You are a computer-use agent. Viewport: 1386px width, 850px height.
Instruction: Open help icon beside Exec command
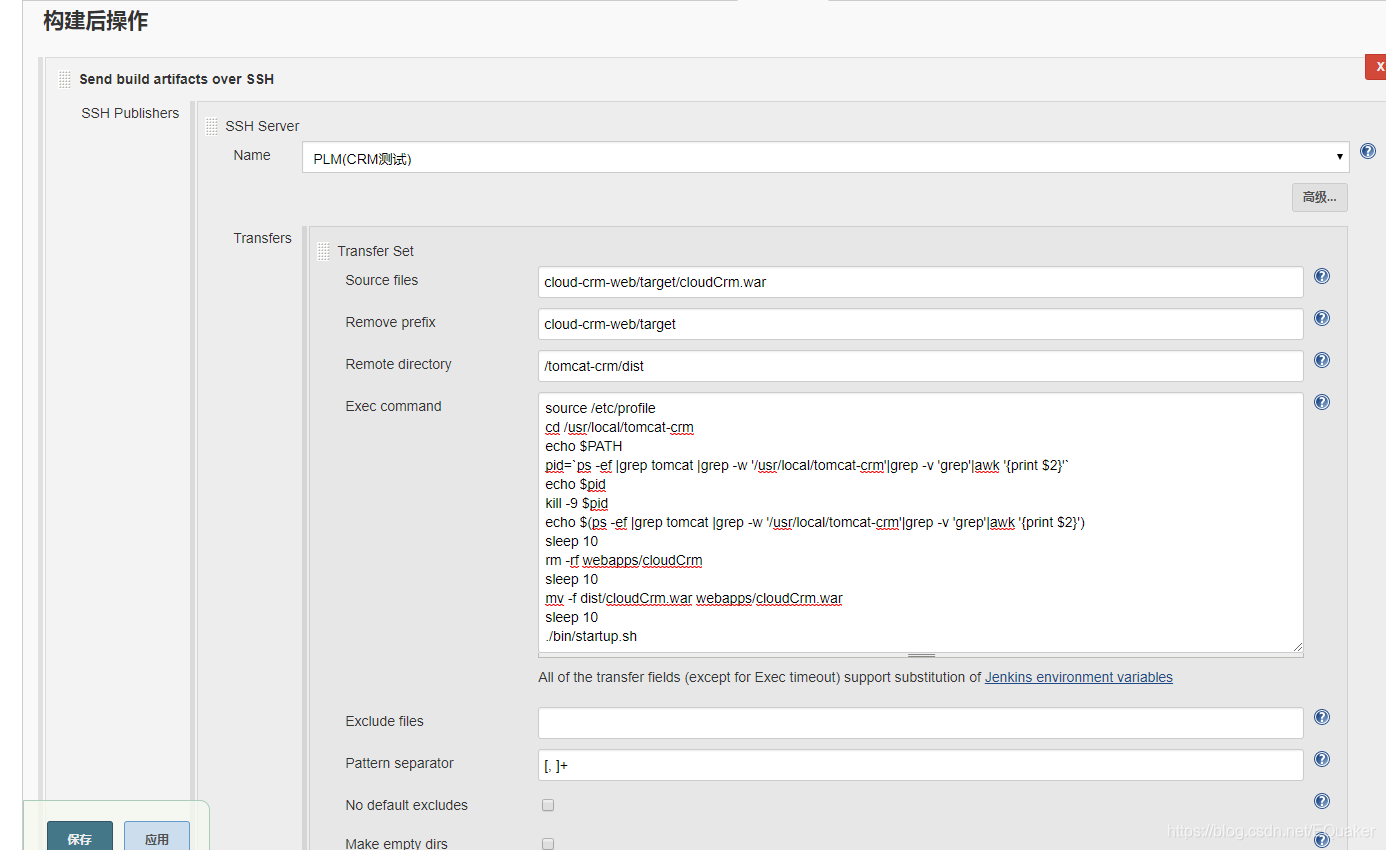point(1321,403)
